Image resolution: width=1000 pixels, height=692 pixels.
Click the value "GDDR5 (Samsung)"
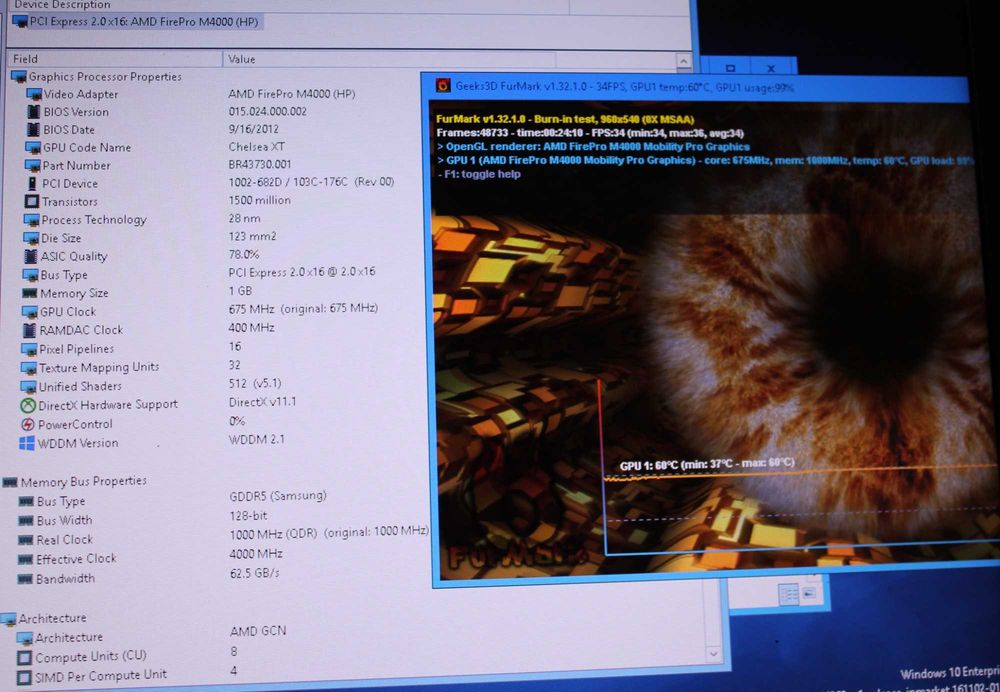278,496
